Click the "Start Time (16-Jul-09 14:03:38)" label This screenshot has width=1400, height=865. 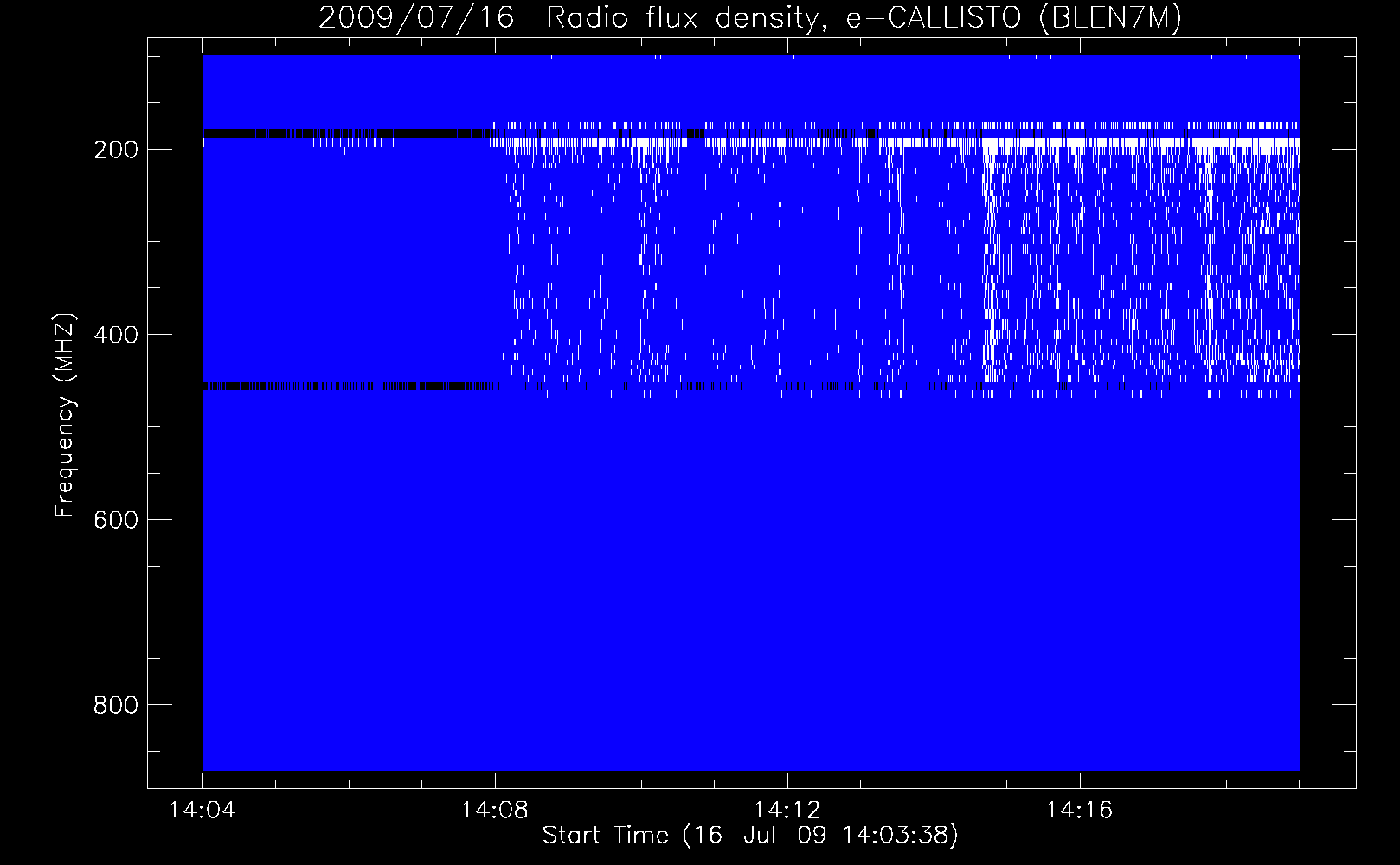(750, 836)
